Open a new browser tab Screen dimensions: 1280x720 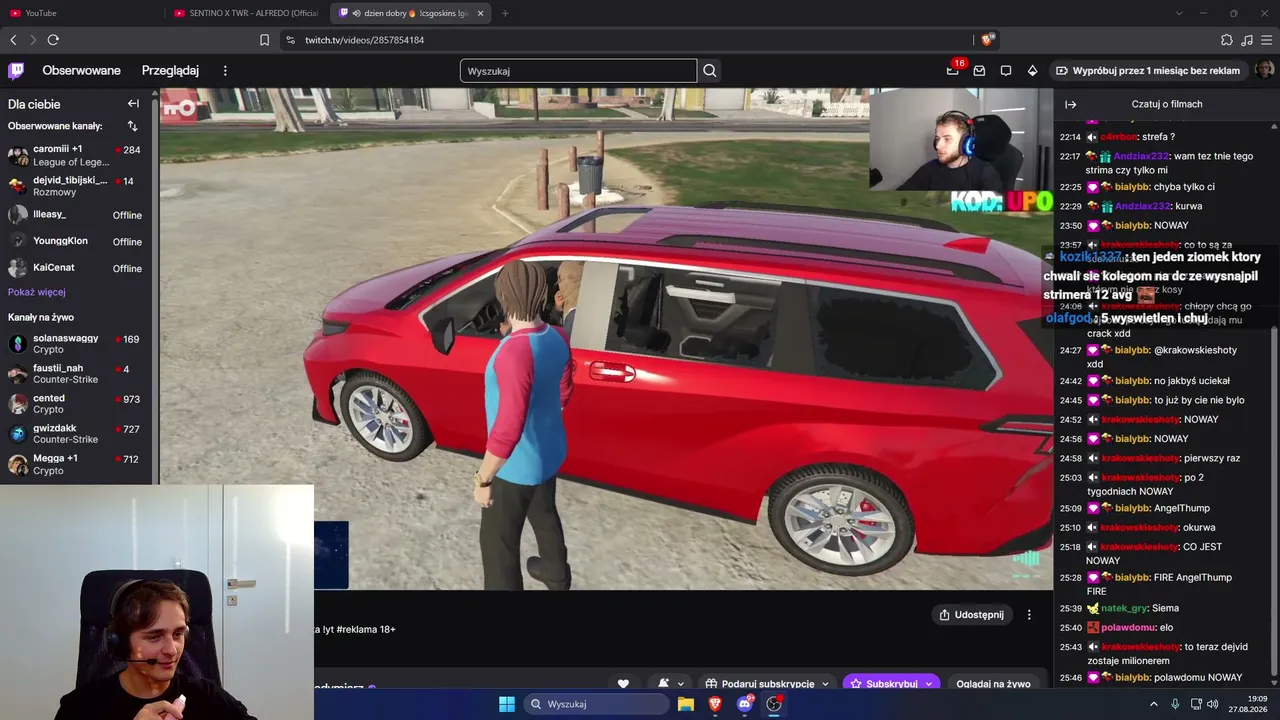click(x=505, y=13)
